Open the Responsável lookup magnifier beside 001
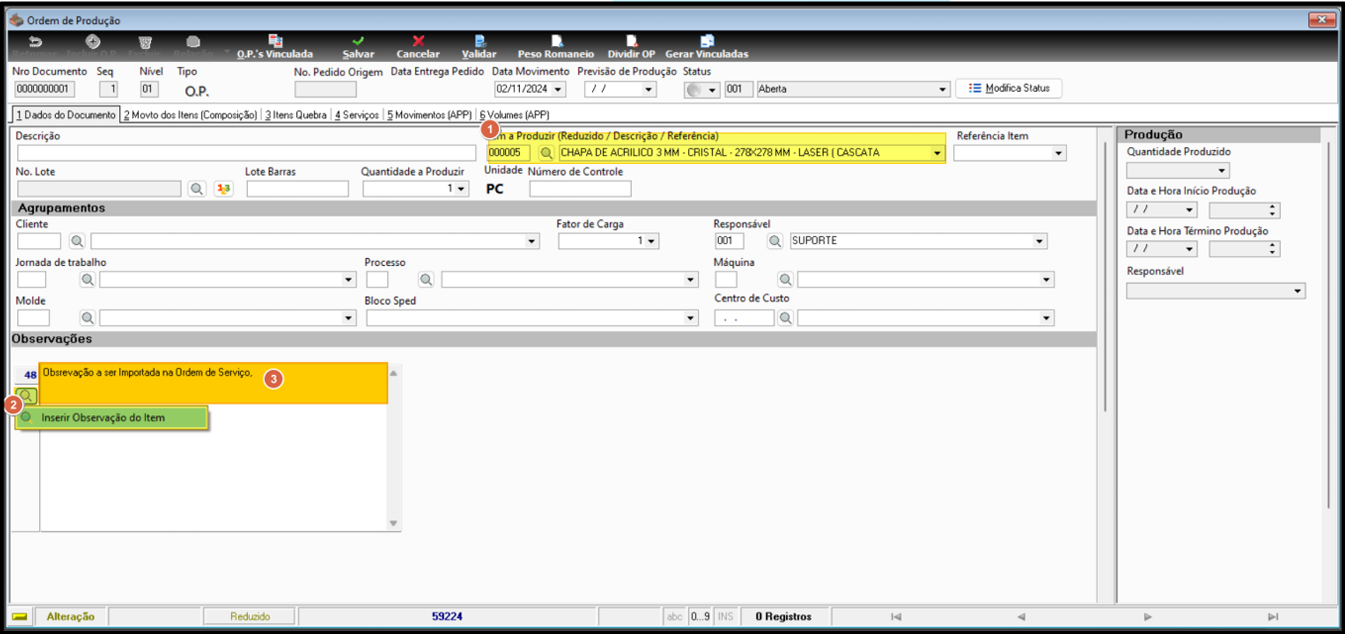The height and width of the screenshot is (634, 1345). point(774,241)
